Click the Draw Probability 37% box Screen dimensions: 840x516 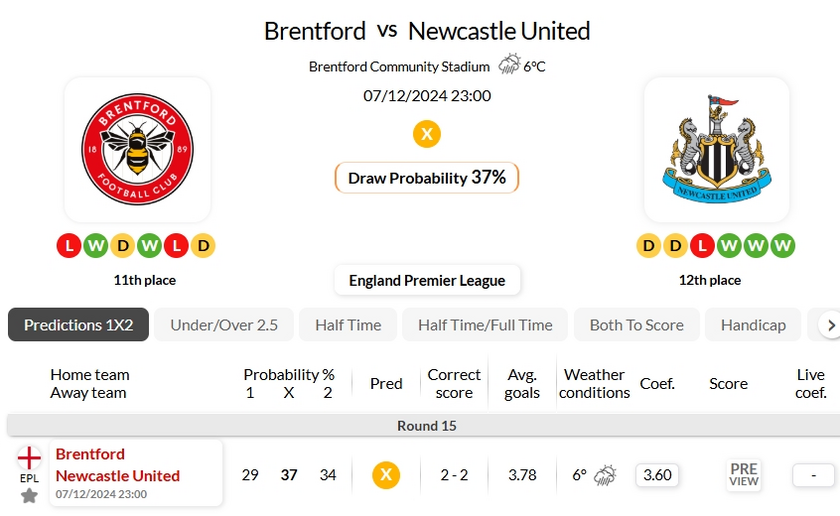tap(427, 178)
